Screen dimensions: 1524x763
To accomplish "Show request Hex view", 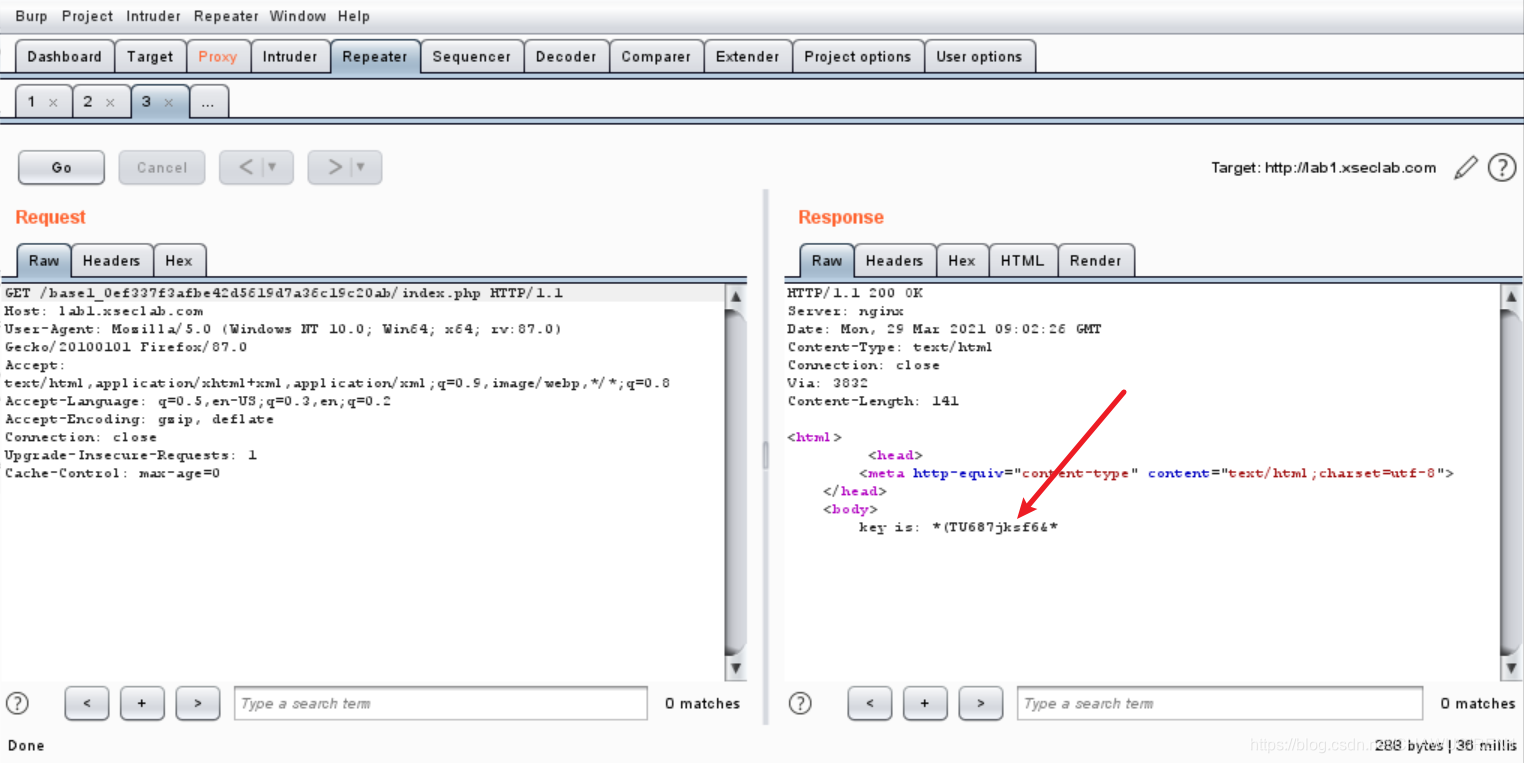I will point(179,260).
